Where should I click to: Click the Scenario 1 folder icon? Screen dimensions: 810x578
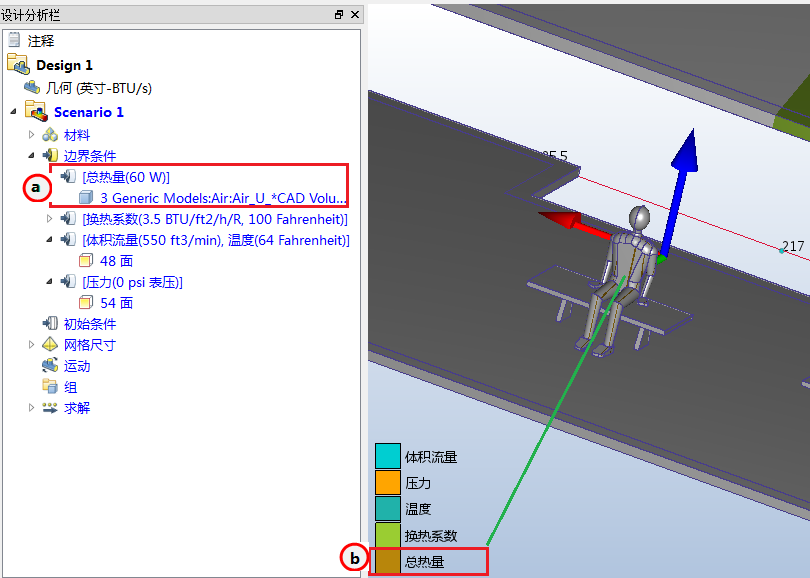coord(36,111)
